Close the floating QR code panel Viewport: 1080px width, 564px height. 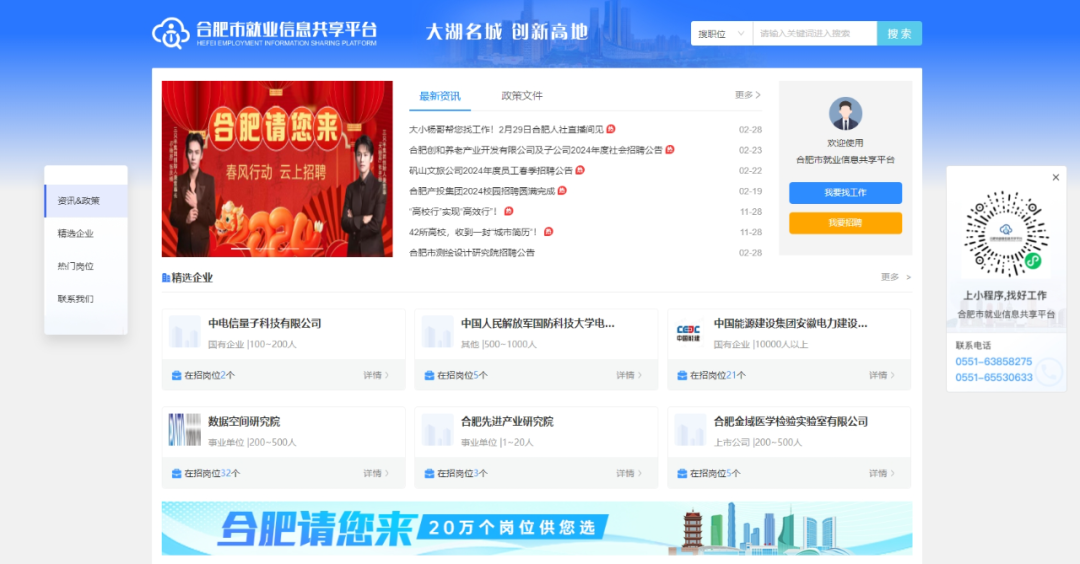1056,178
